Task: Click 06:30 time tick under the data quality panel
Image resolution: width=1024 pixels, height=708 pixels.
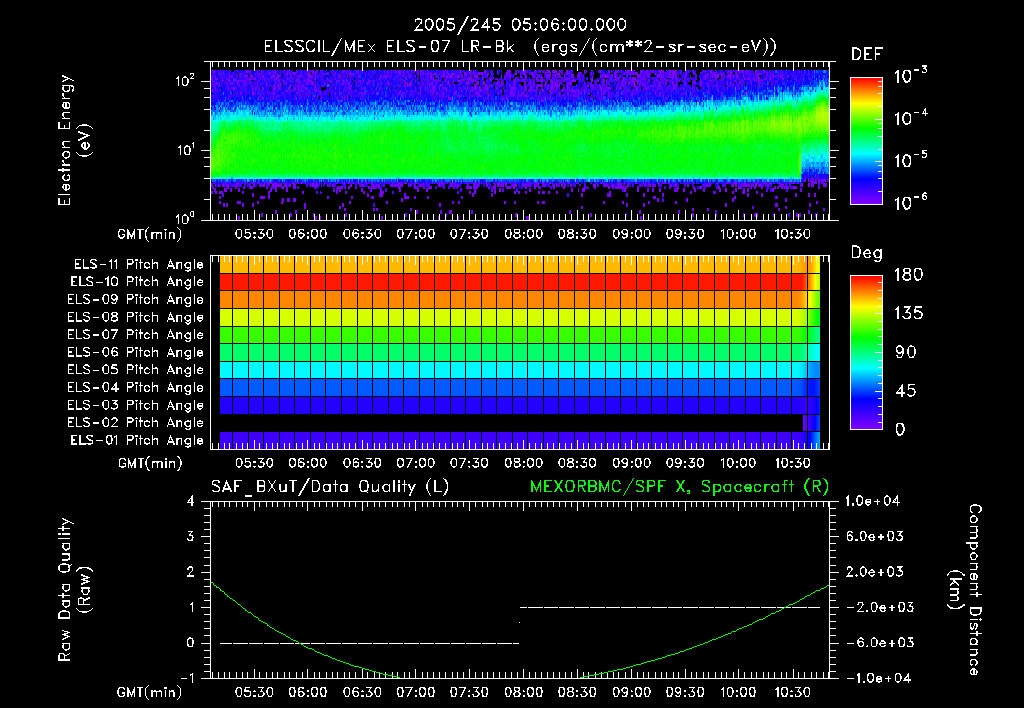Action: click(362, 692)
